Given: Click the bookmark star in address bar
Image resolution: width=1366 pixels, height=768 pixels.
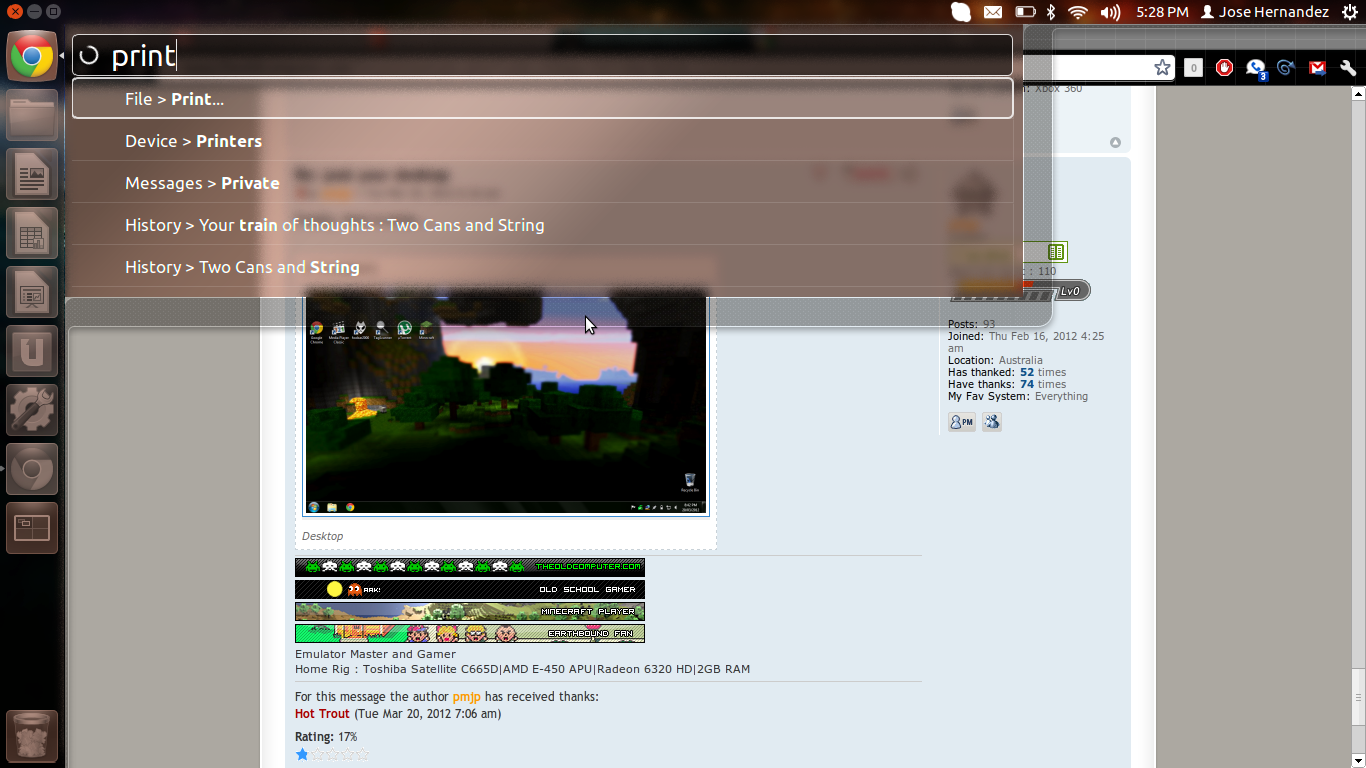Looking at the screenshot, I should (1161, 68).
